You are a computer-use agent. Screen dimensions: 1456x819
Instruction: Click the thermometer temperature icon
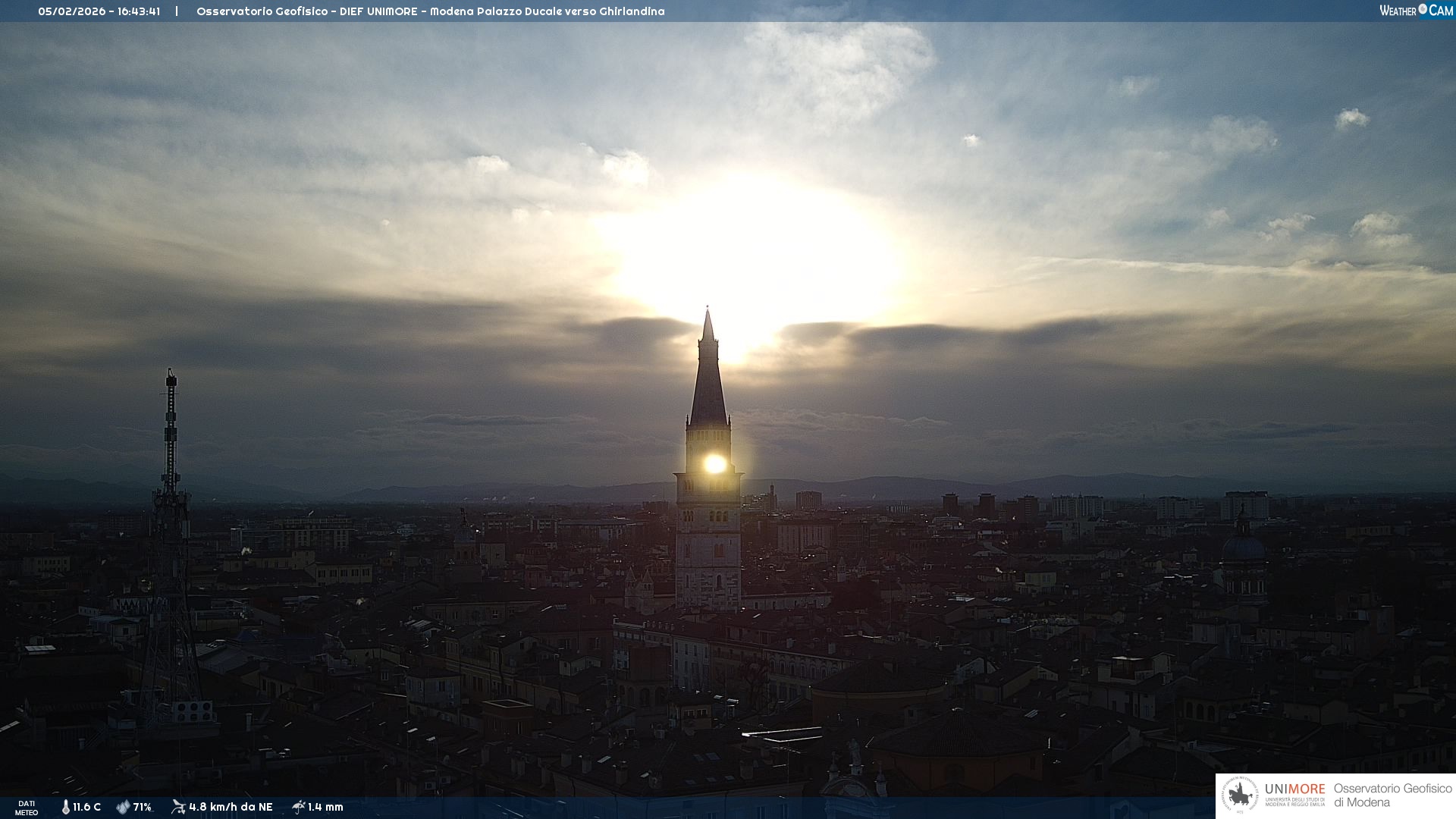(x=66, y=807)
